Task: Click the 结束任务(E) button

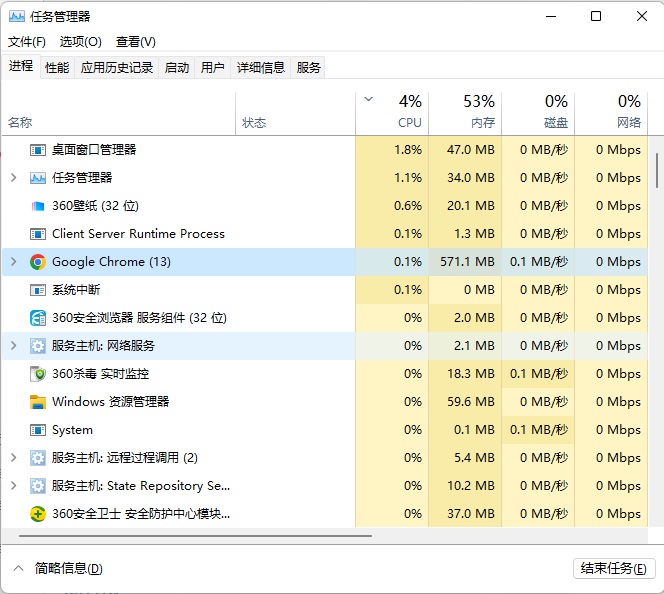Action: [614, 568]
